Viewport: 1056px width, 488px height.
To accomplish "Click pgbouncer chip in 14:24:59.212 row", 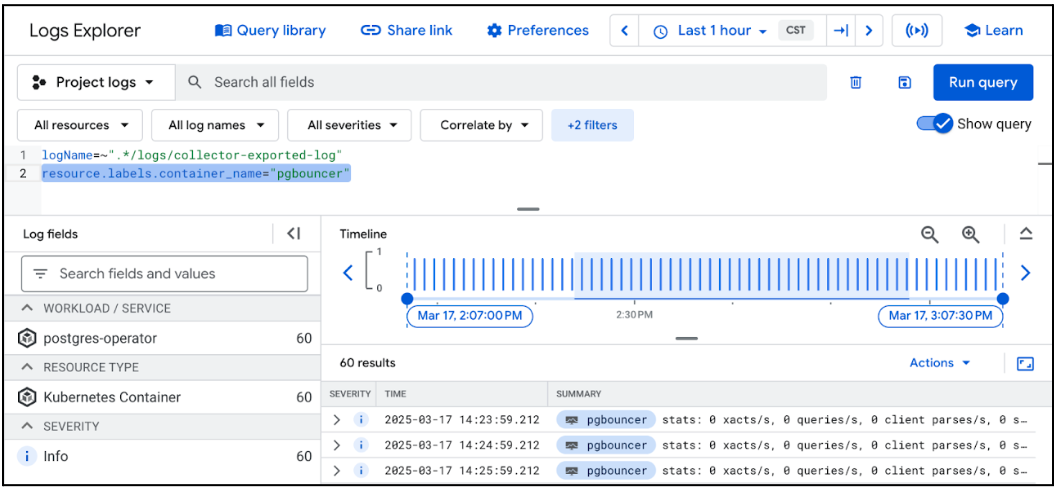I will tap(605, 445).
